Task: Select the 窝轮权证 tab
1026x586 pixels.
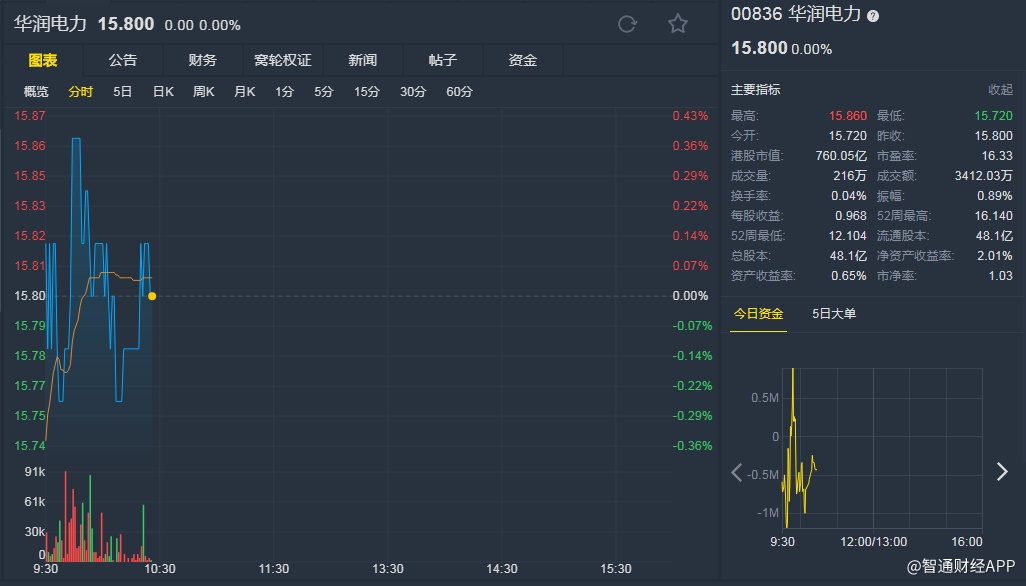Action: click(x=283, y=60)
